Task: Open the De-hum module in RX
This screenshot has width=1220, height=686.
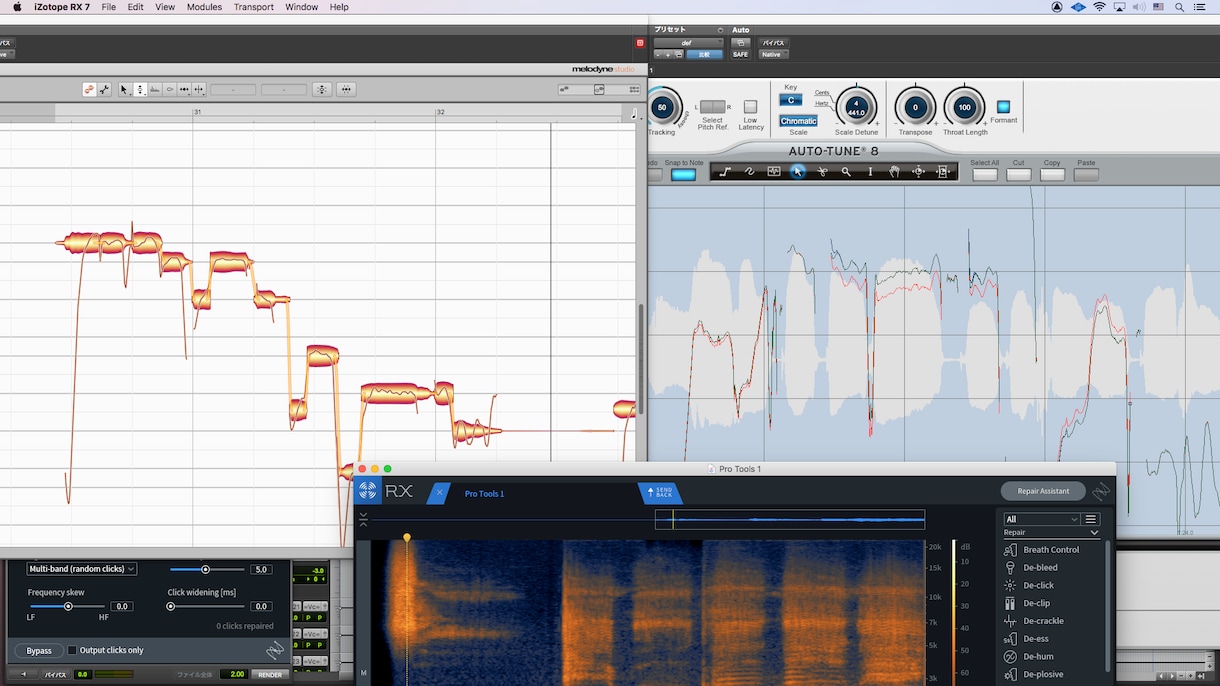Action: 1038,657
